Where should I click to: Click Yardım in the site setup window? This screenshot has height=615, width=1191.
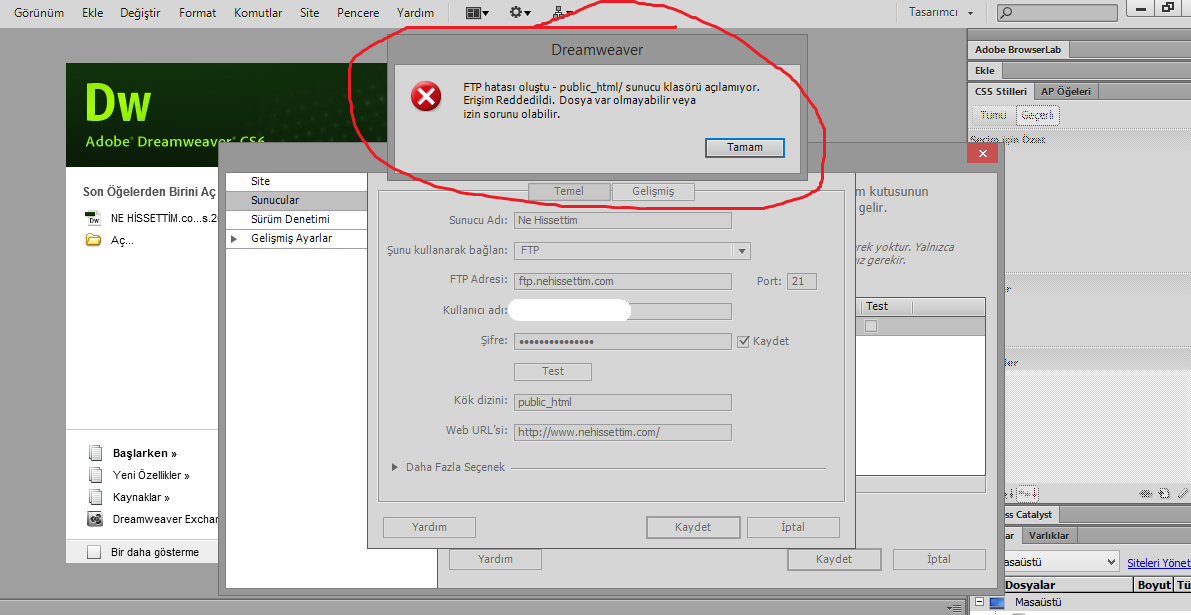[x=495, y=559]
